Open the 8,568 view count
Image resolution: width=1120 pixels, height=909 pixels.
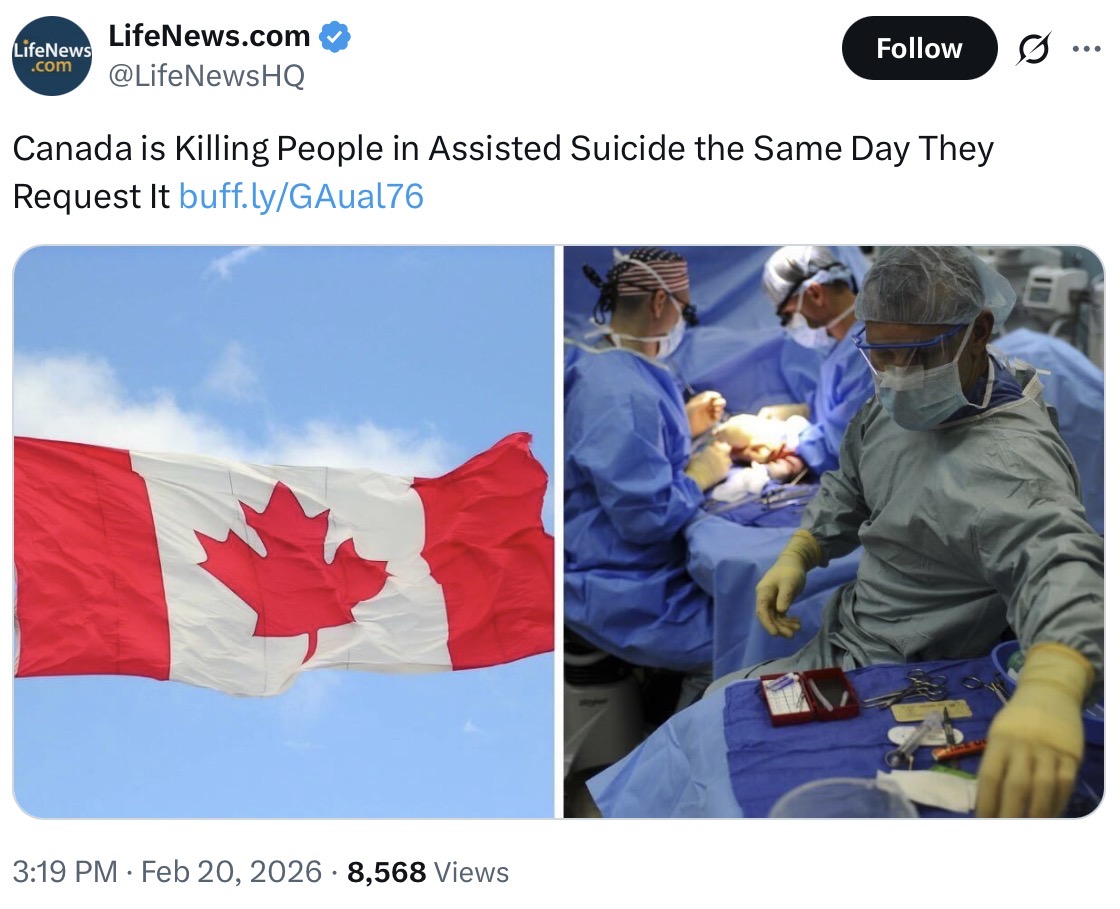click(386, 872)
